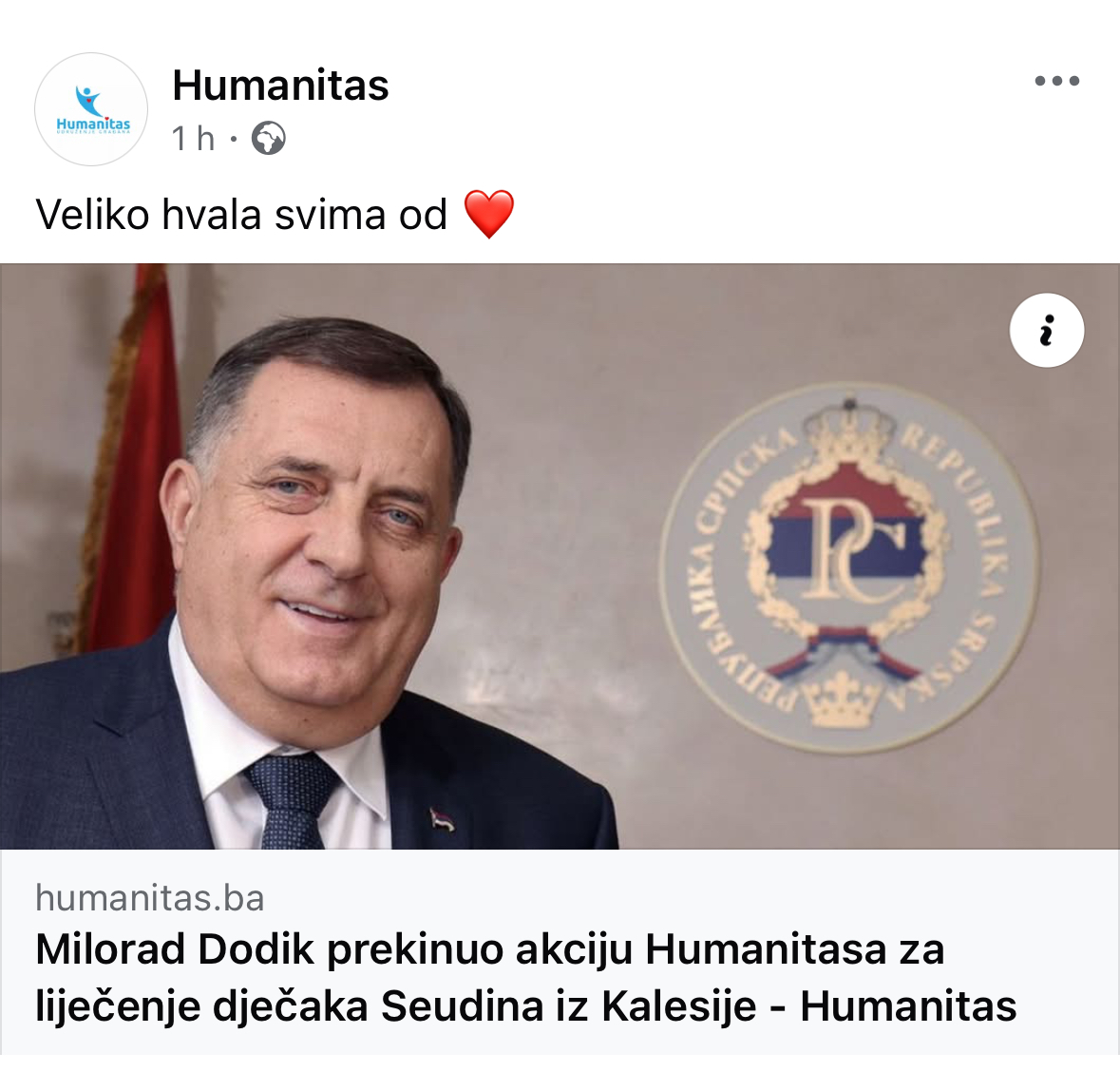The width and height of the screenshot is (1120, 1072).
Task: Open the link preview photo
Action: pyautogui.click(x=560, y=557)
